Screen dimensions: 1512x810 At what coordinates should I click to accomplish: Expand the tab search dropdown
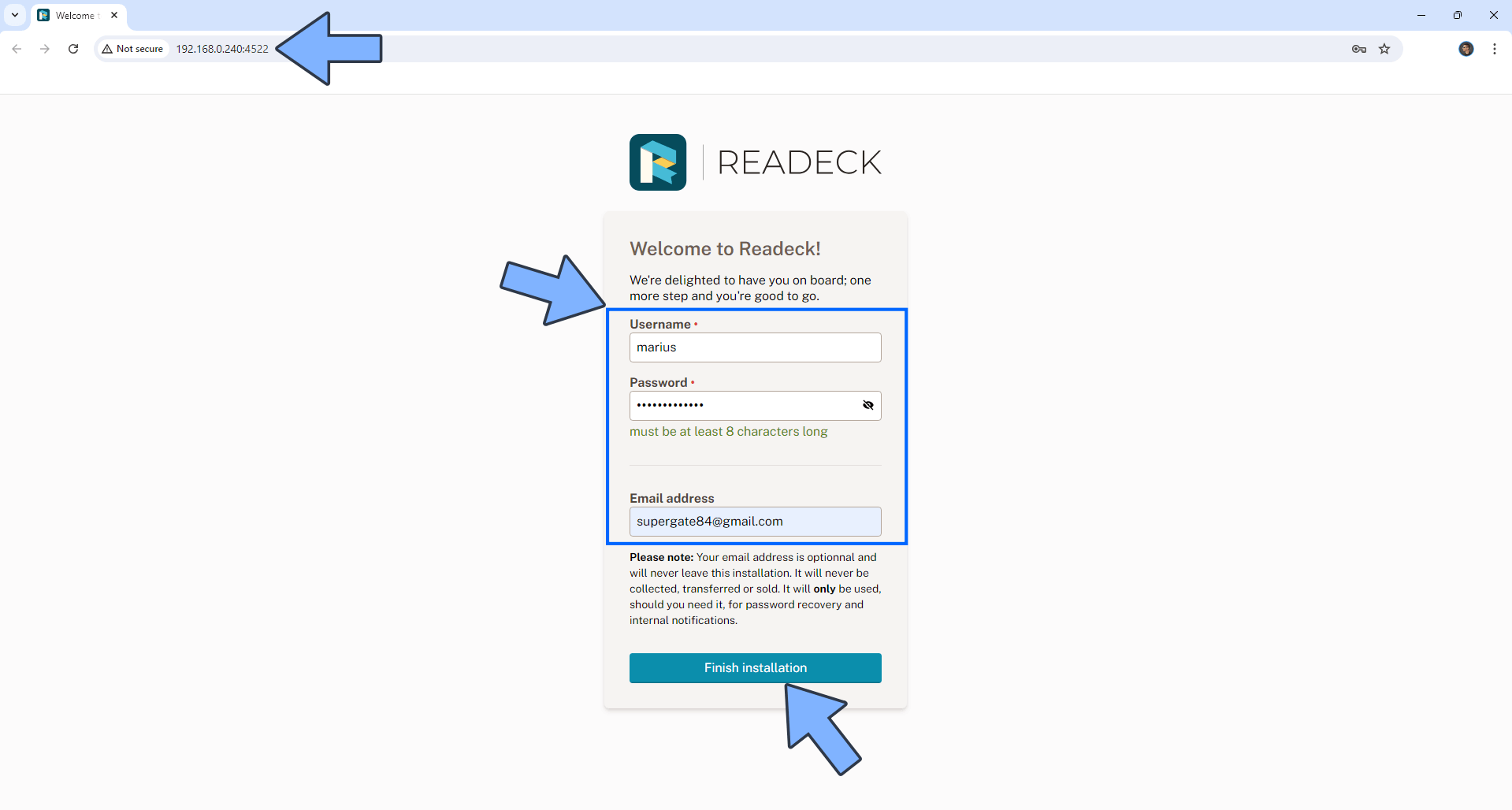pos(15,15)
